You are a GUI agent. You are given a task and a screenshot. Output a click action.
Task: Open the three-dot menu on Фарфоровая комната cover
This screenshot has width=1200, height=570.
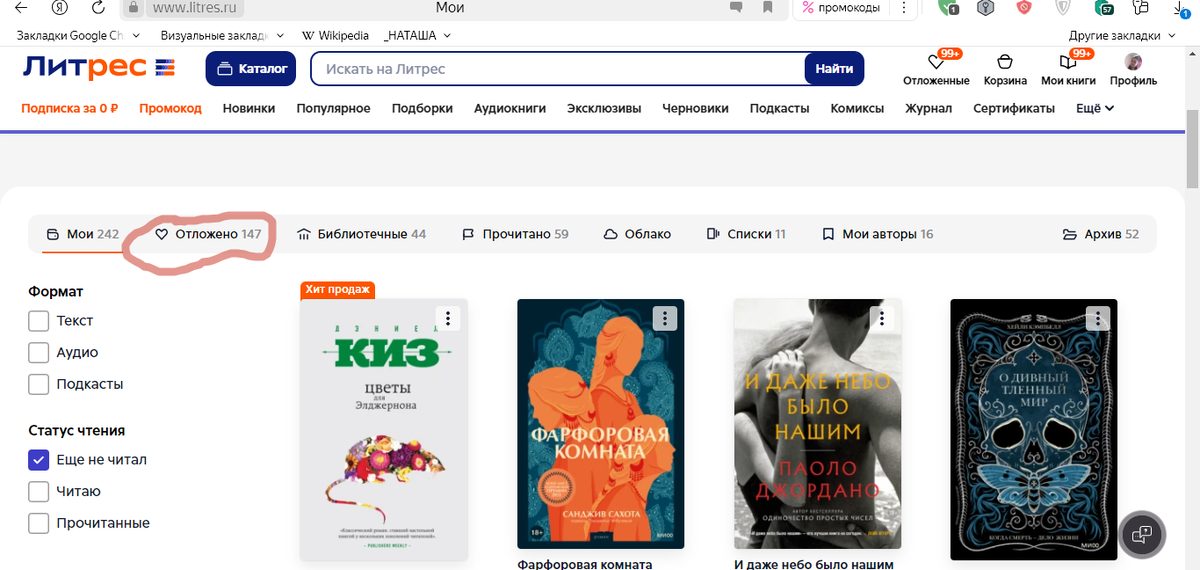tap(665, 318)
